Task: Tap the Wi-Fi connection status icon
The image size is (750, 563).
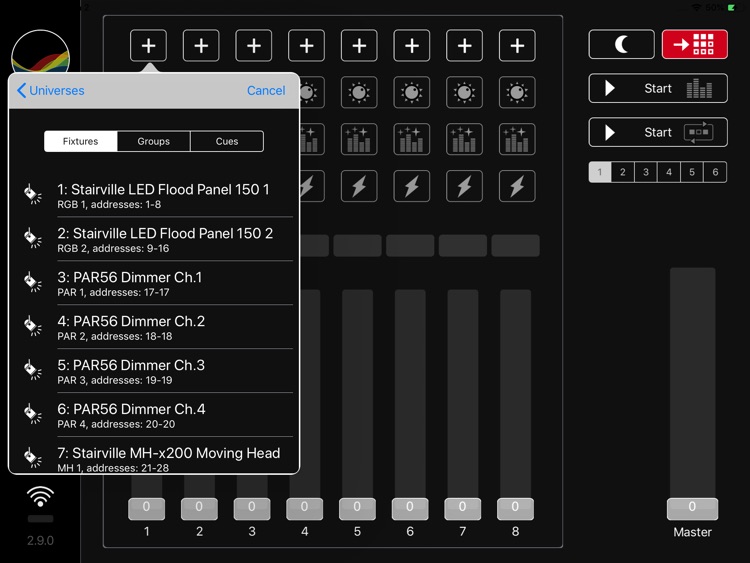Action: [x=40, y=497]
